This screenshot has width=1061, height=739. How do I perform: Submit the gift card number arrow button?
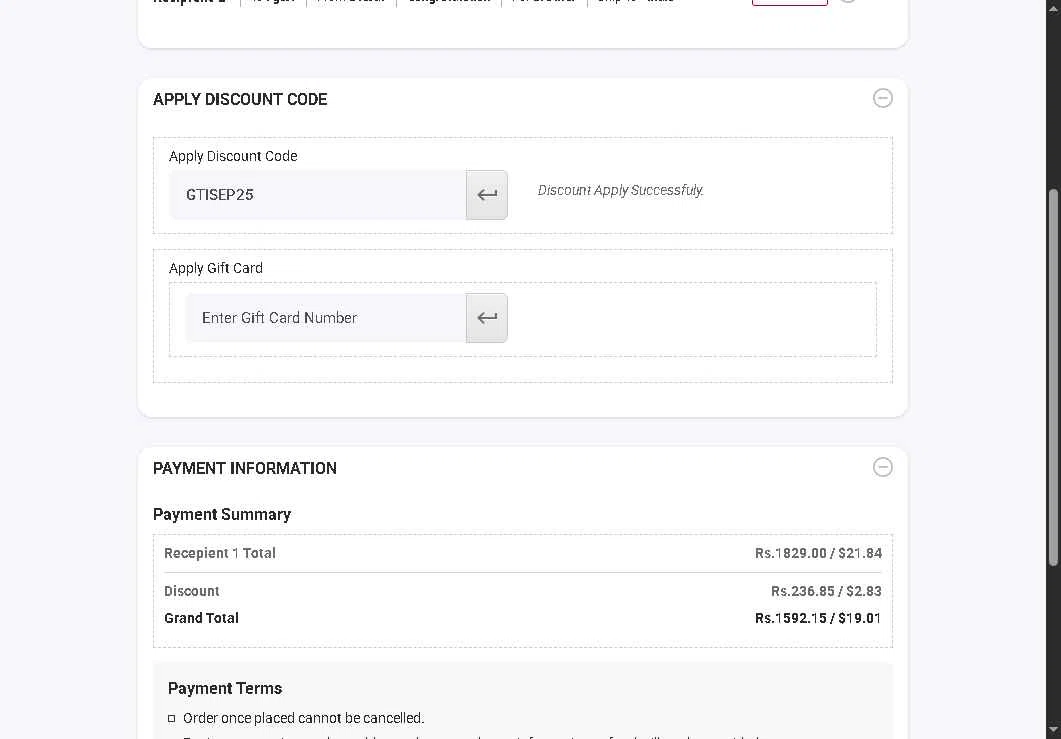pos(487,318)
